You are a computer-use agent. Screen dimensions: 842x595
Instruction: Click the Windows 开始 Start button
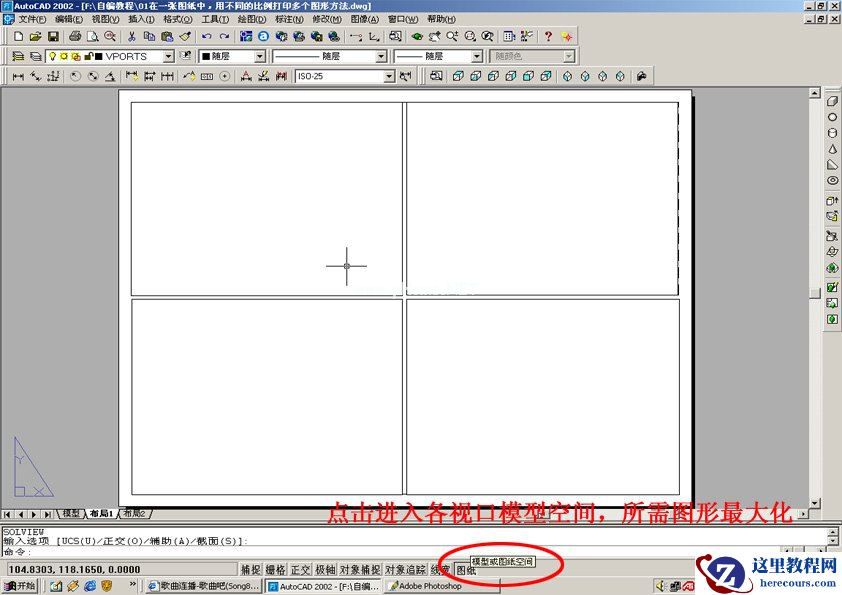[19, 585]
